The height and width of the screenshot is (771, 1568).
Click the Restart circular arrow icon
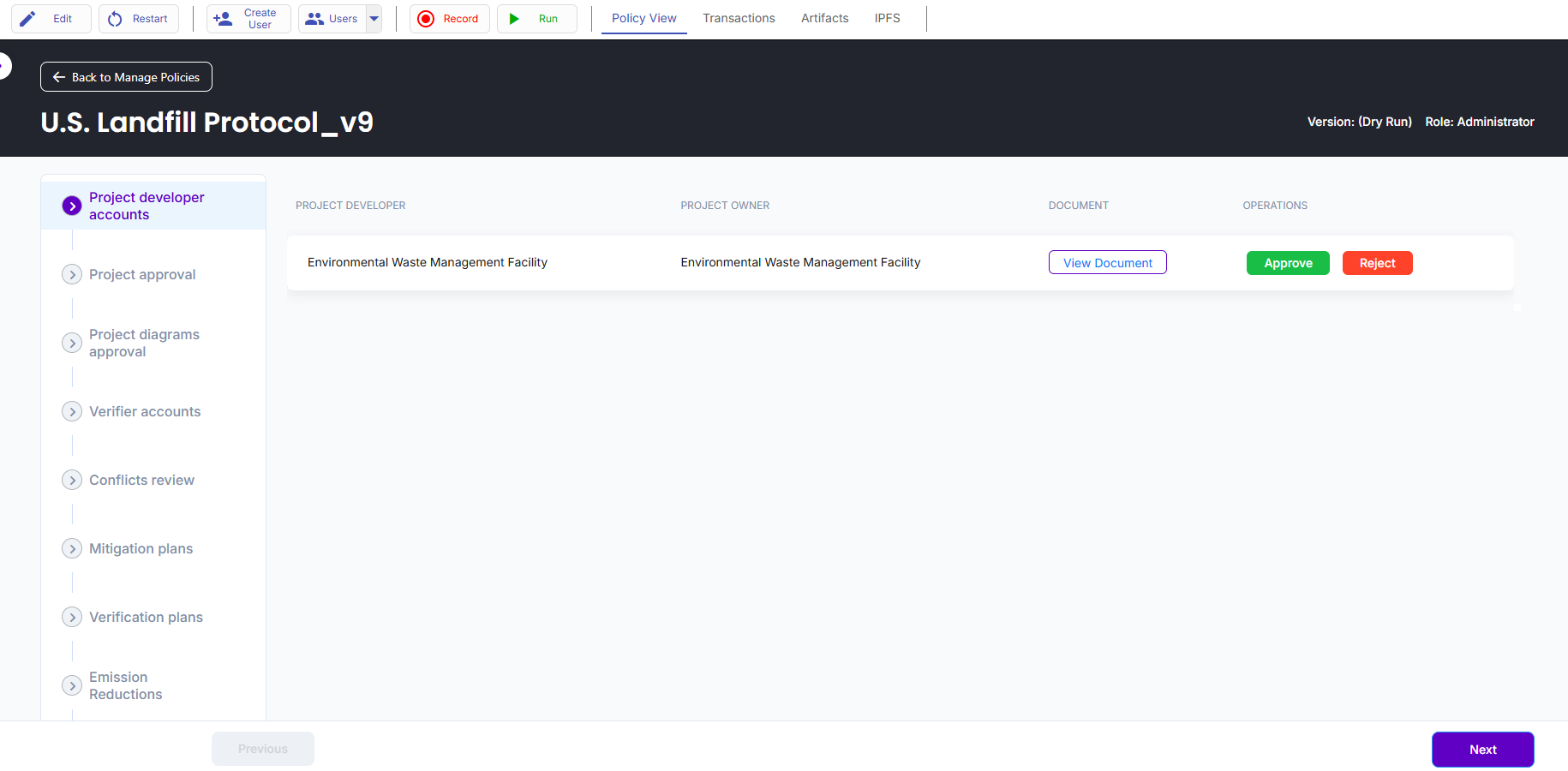[x=115, y=19]
